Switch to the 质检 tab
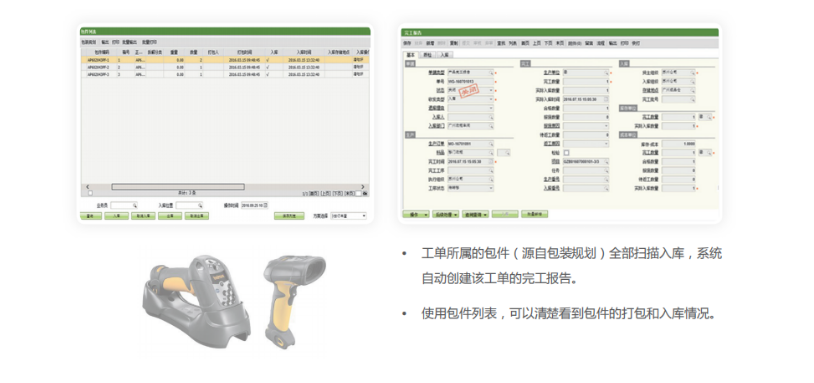This screenshot has height=383, width=814. point(427,54)
